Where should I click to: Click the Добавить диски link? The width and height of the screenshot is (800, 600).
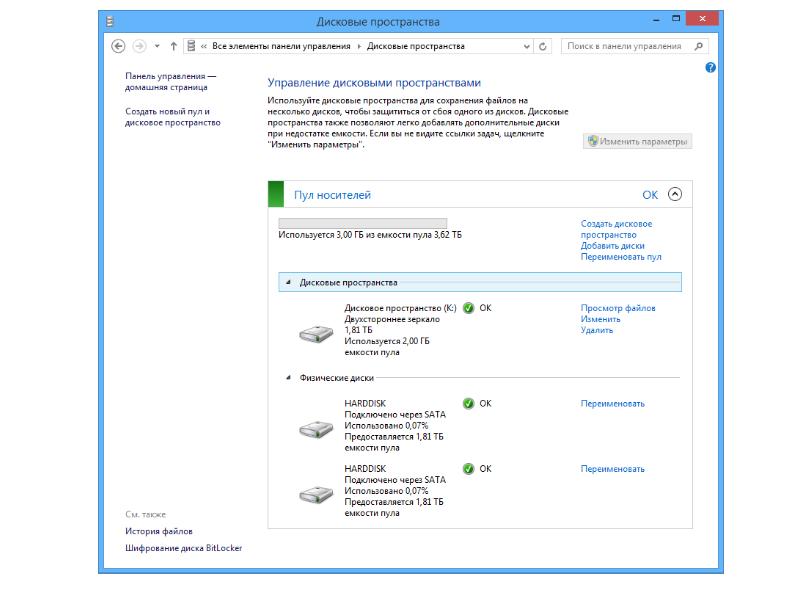click(612, 246)
